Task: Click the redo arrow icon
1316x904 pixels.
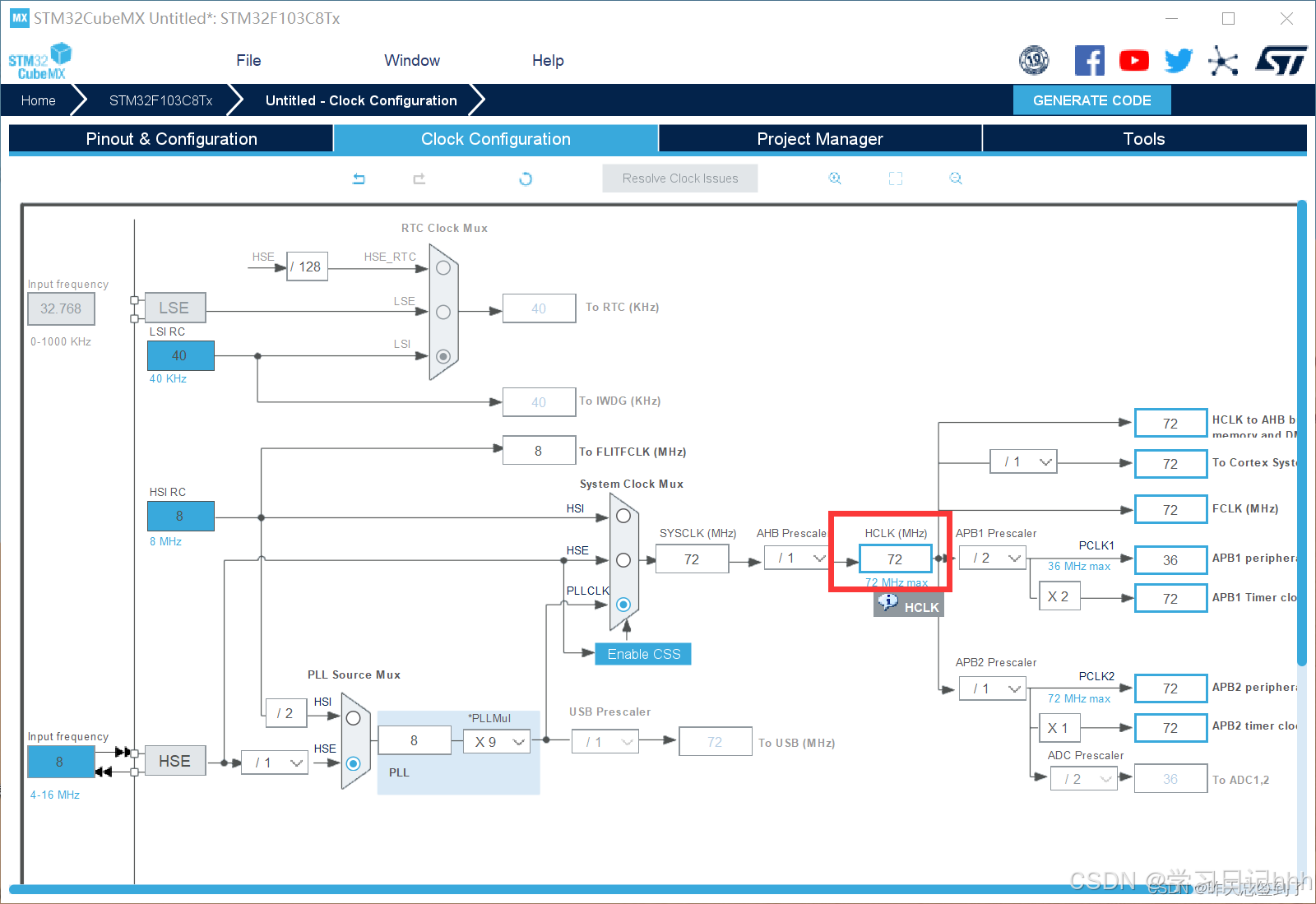Action: tap(419, 178)
